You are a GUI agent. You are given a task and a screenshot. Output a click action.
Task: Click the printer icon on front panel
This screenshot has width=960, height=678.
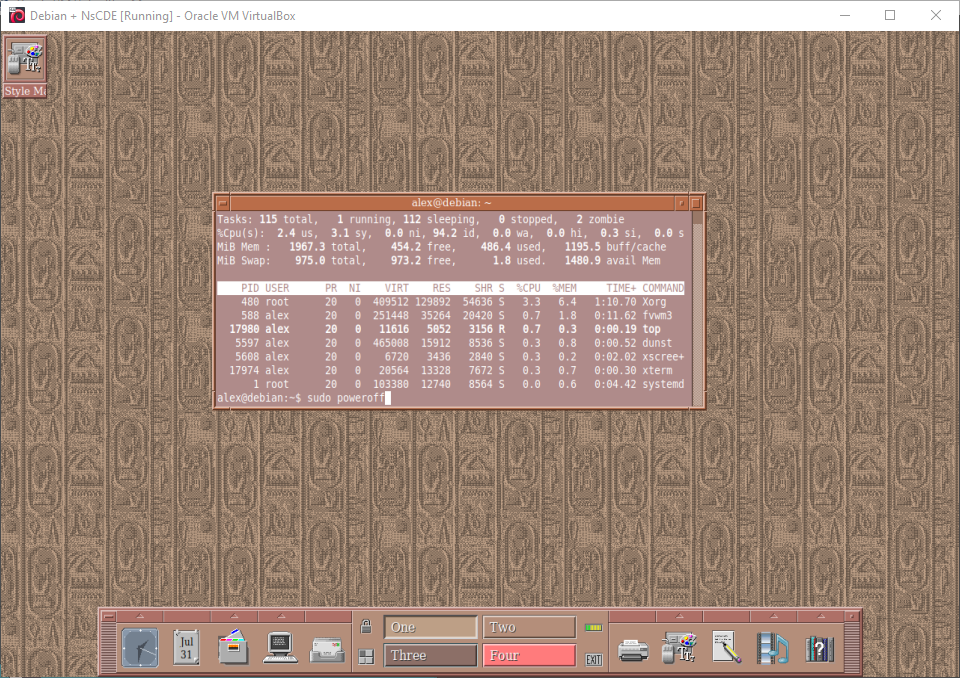633,648
